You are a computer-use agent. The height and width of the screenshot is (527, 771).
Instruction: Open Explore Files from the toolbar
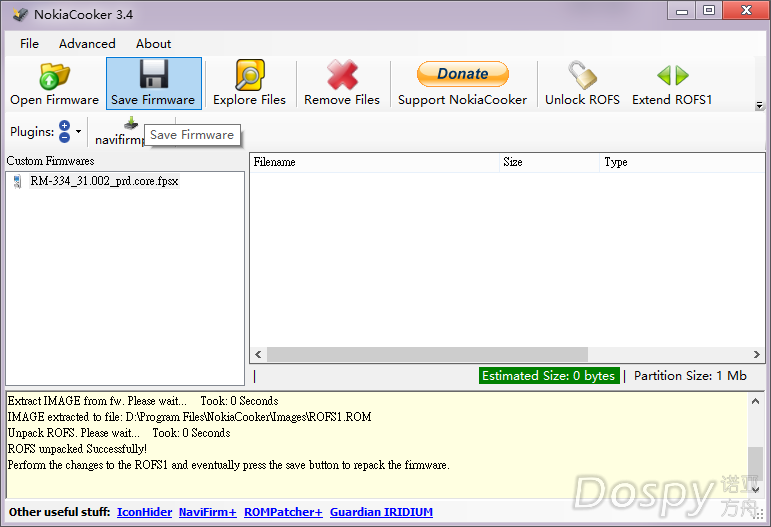249,76
